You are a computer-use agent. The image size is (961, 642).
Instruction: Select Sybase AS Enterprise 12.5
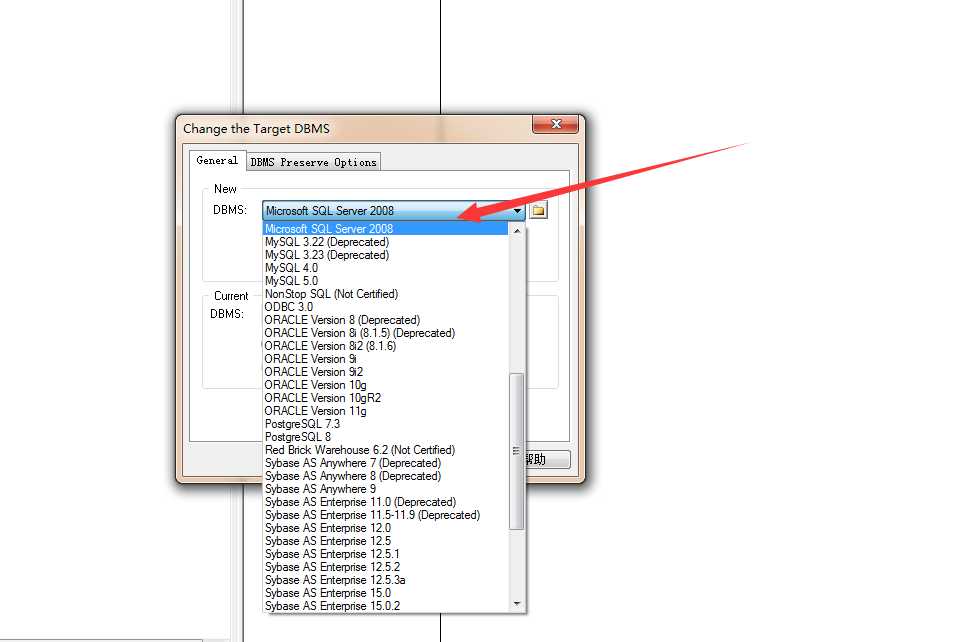(x=386, y=541)
